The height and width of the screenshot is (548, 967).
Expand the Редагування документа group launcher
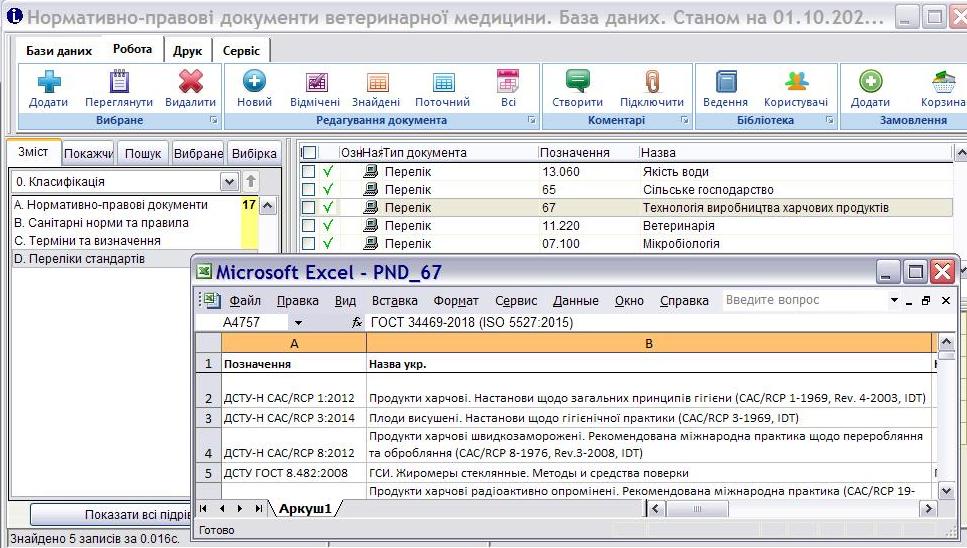tap(532, 120)
